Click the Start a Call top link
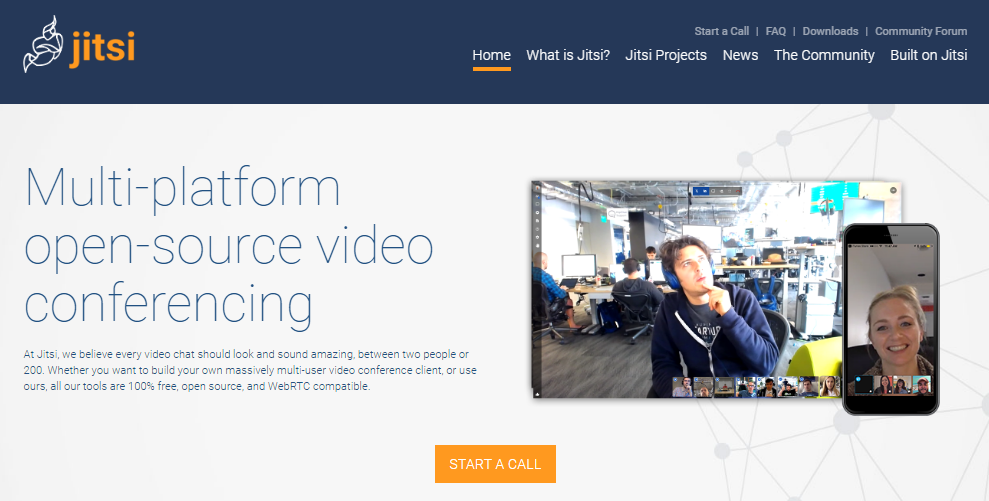 721,31
